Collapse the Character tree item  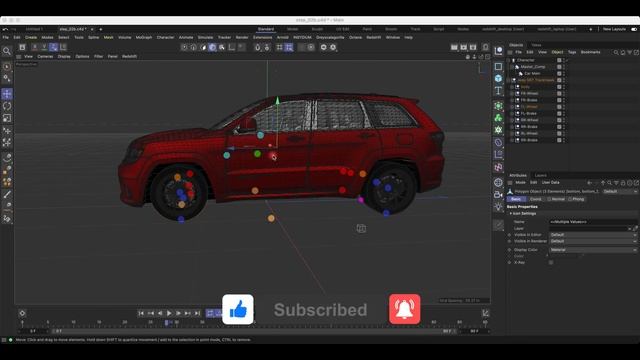point(509,60)
